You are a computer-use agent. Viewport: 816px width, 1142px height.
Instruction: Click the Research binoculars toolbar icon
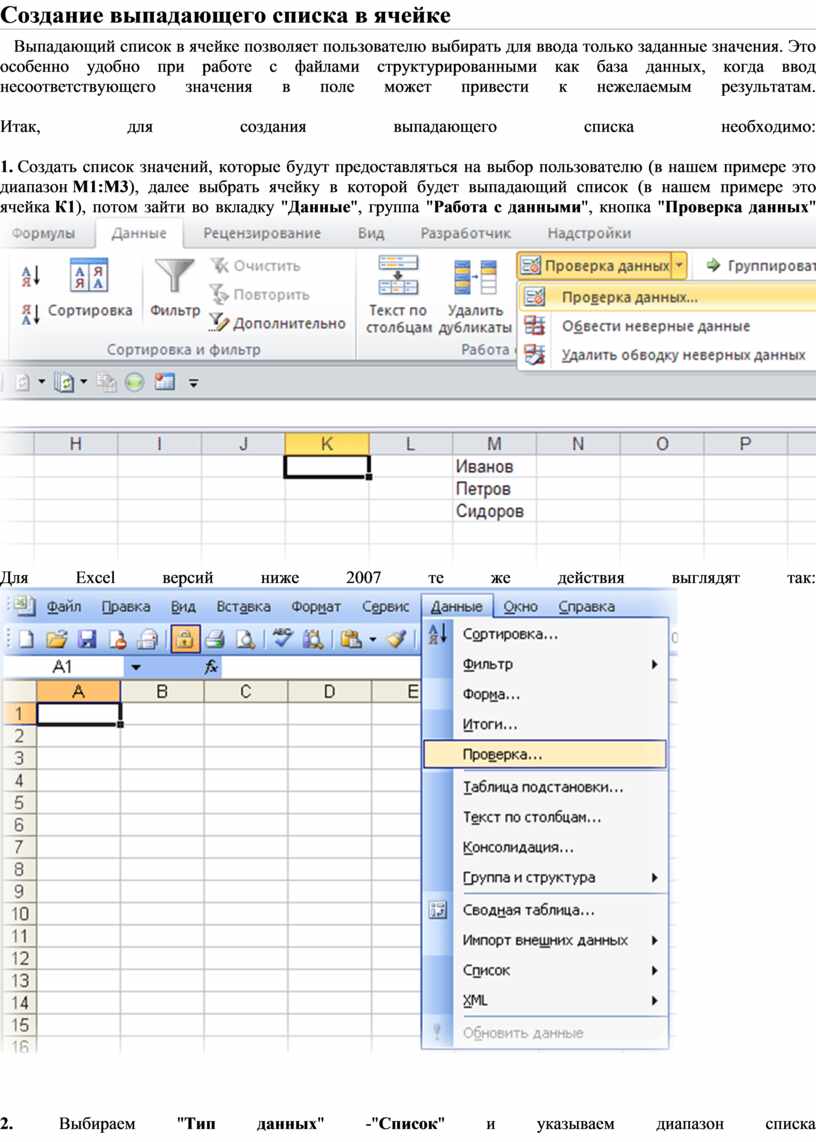(314, 639)
